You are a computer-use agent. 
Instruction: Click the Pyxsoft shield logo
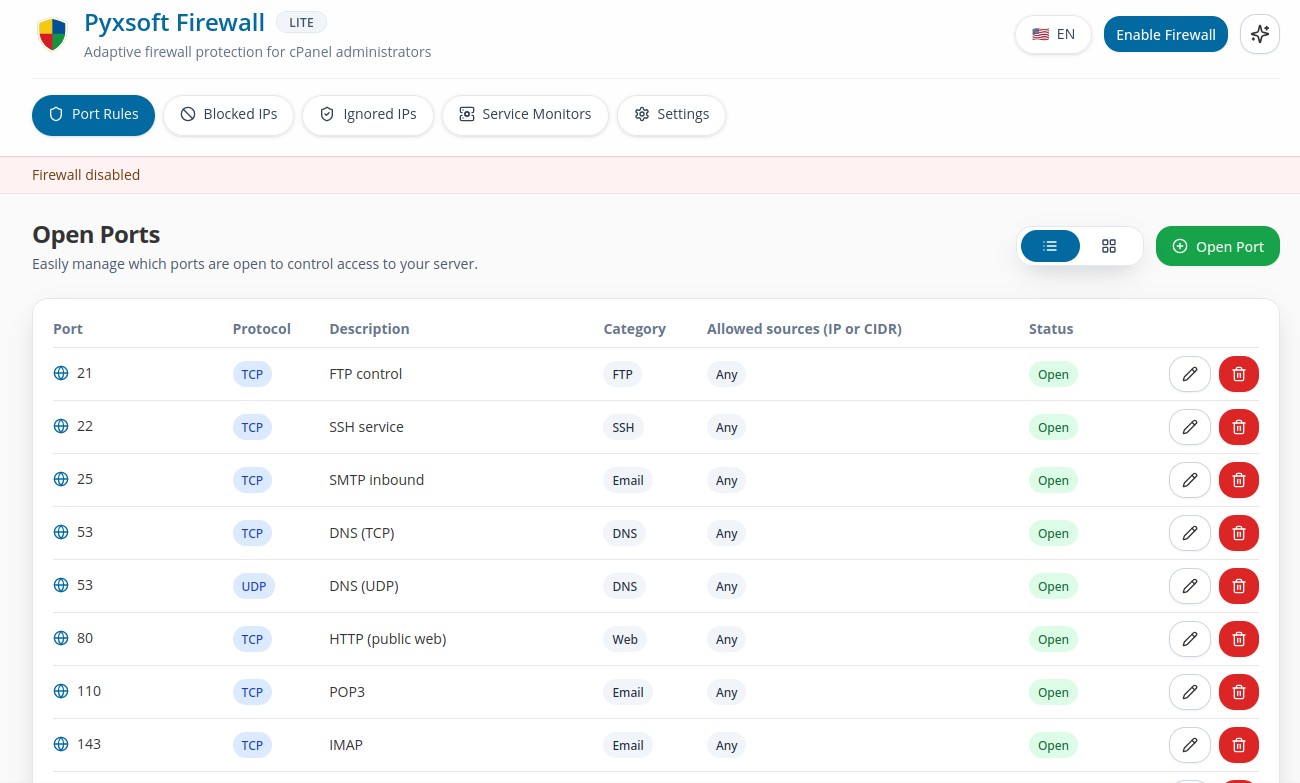click(52, 35)
